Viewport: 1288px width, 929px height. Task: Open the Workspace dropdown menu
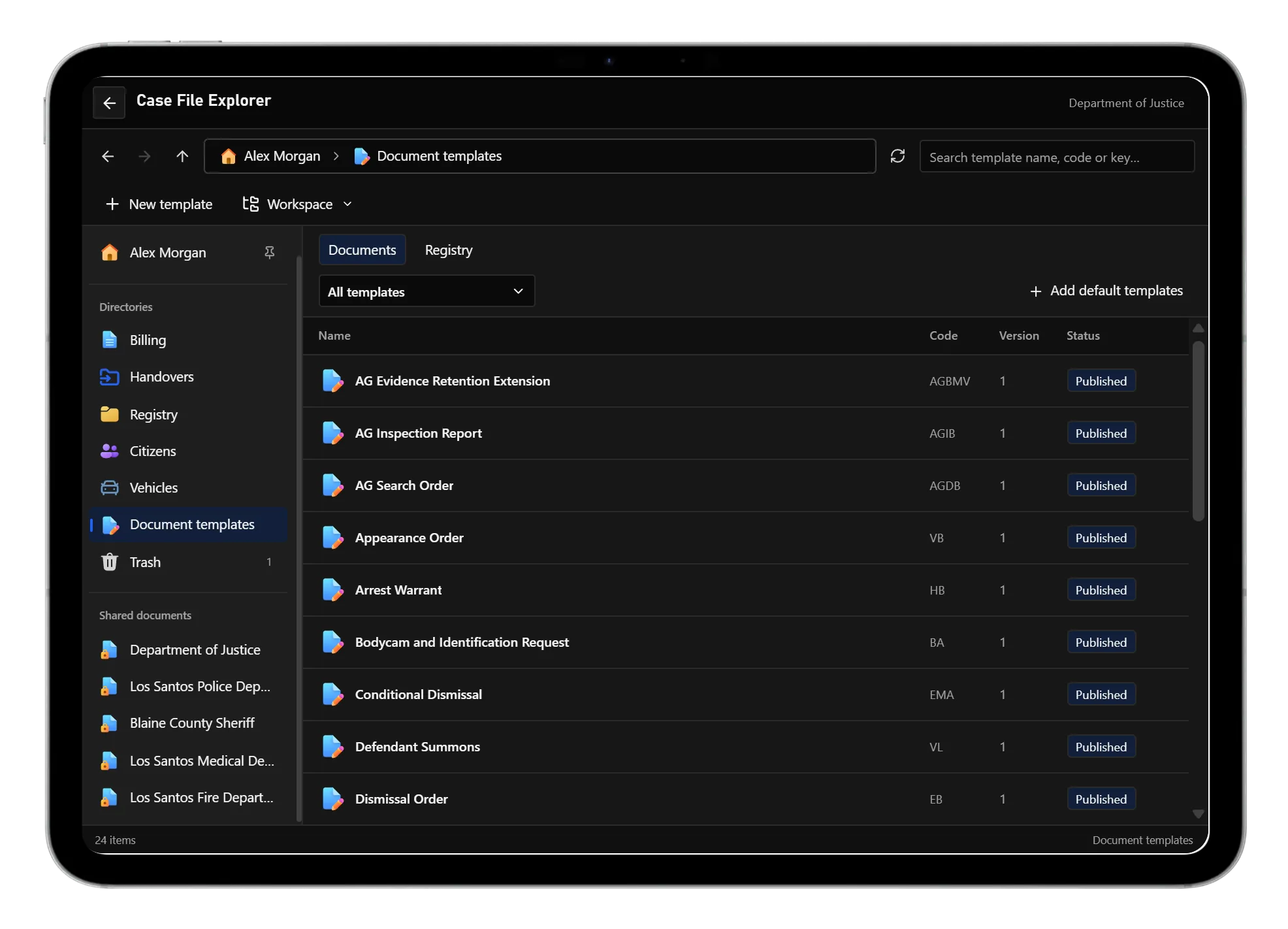297,204
